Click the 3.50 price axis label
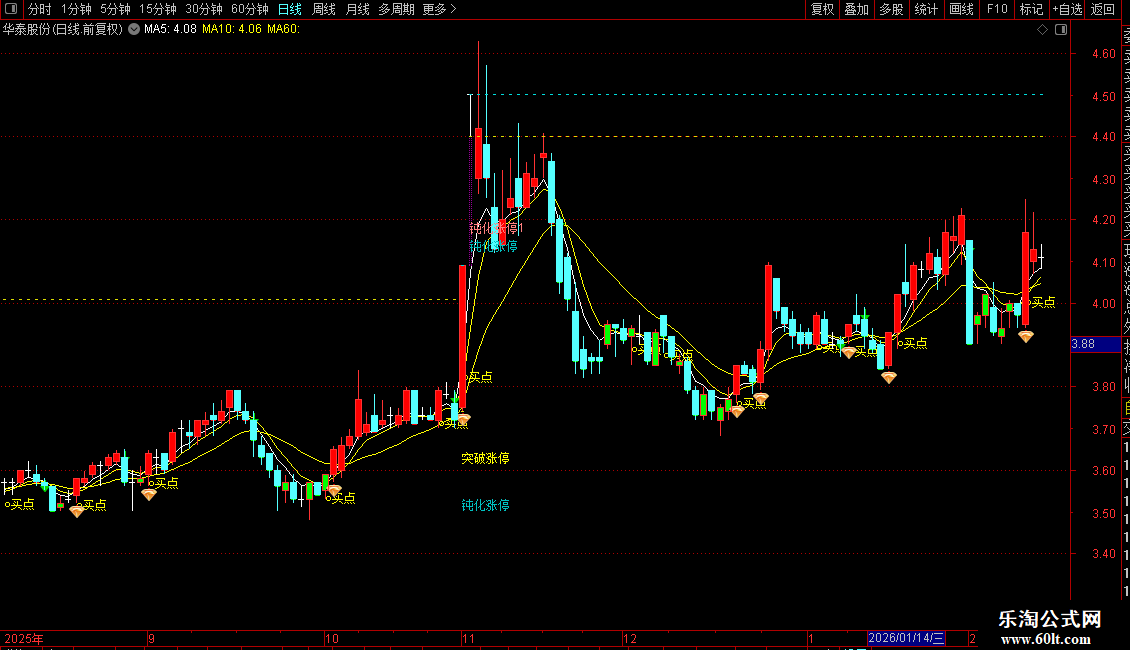The width and height of the screenshot is (1130, 650). (x=1104, y=514)
